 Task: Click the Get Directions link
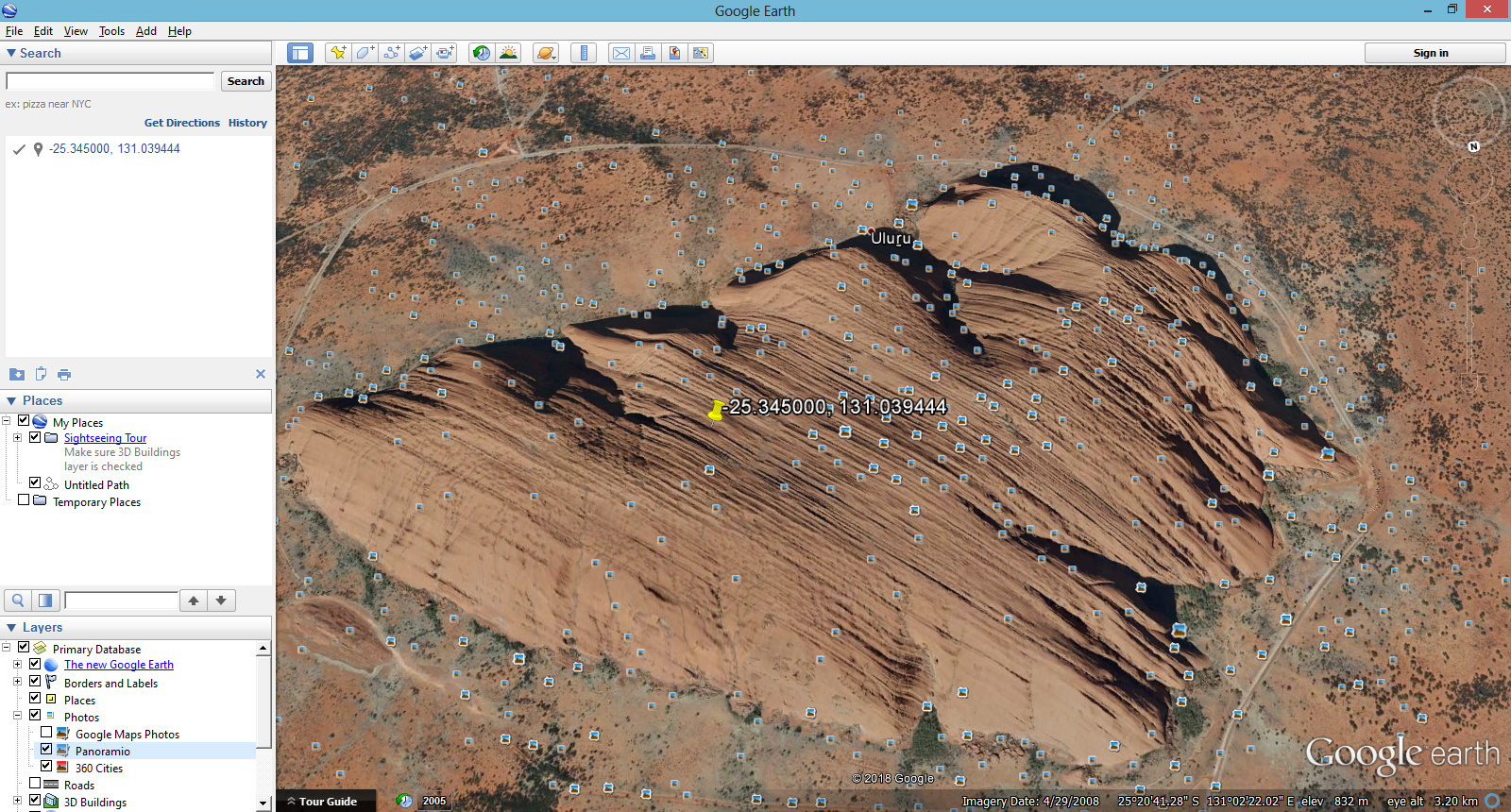(x=181, y=123)
